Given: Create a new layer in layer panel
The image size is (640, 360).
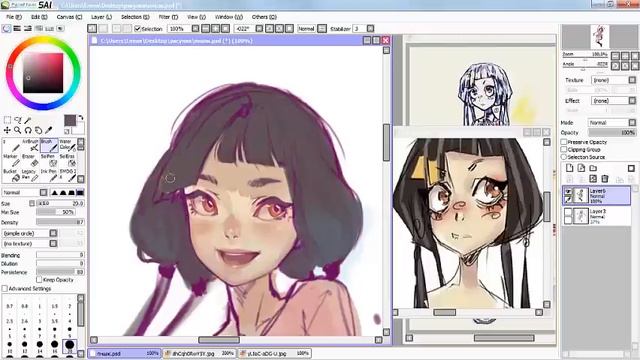Looking at the screenshot, I should pos(569,168).
